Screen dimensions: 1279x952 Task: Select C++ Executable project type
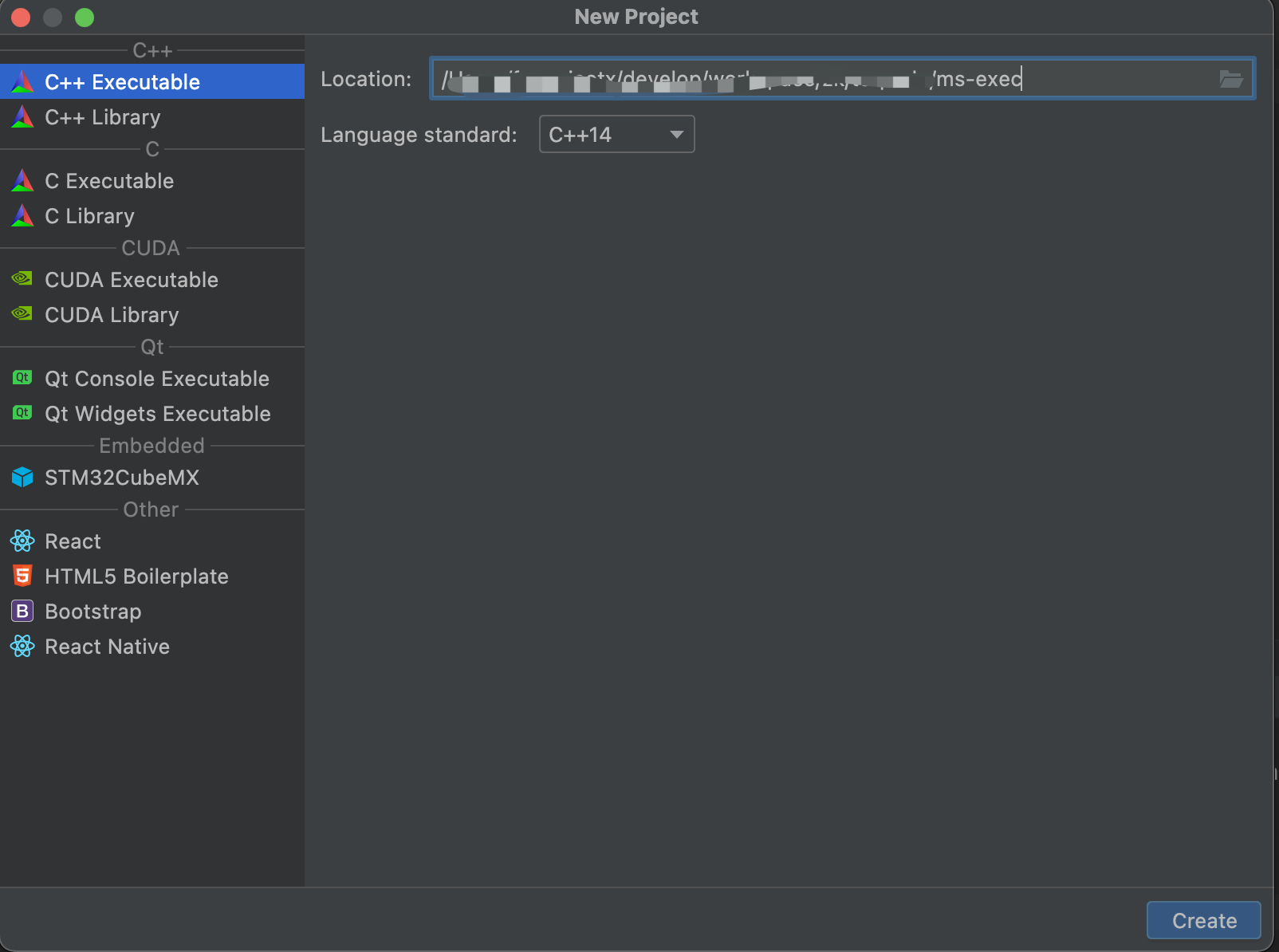tap(152, 81)
